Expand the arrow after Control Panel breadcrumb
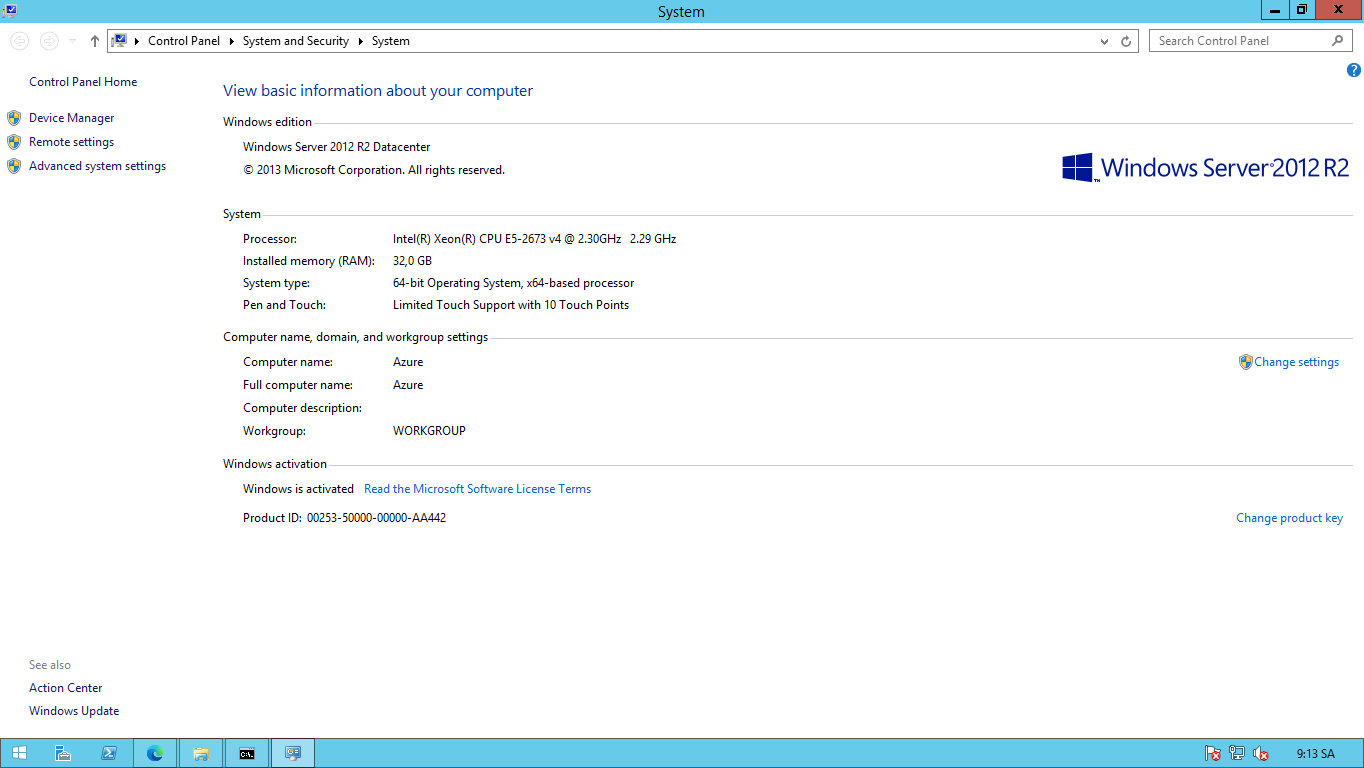Viewport: 1364px width, 768px height. pos(231,41)
